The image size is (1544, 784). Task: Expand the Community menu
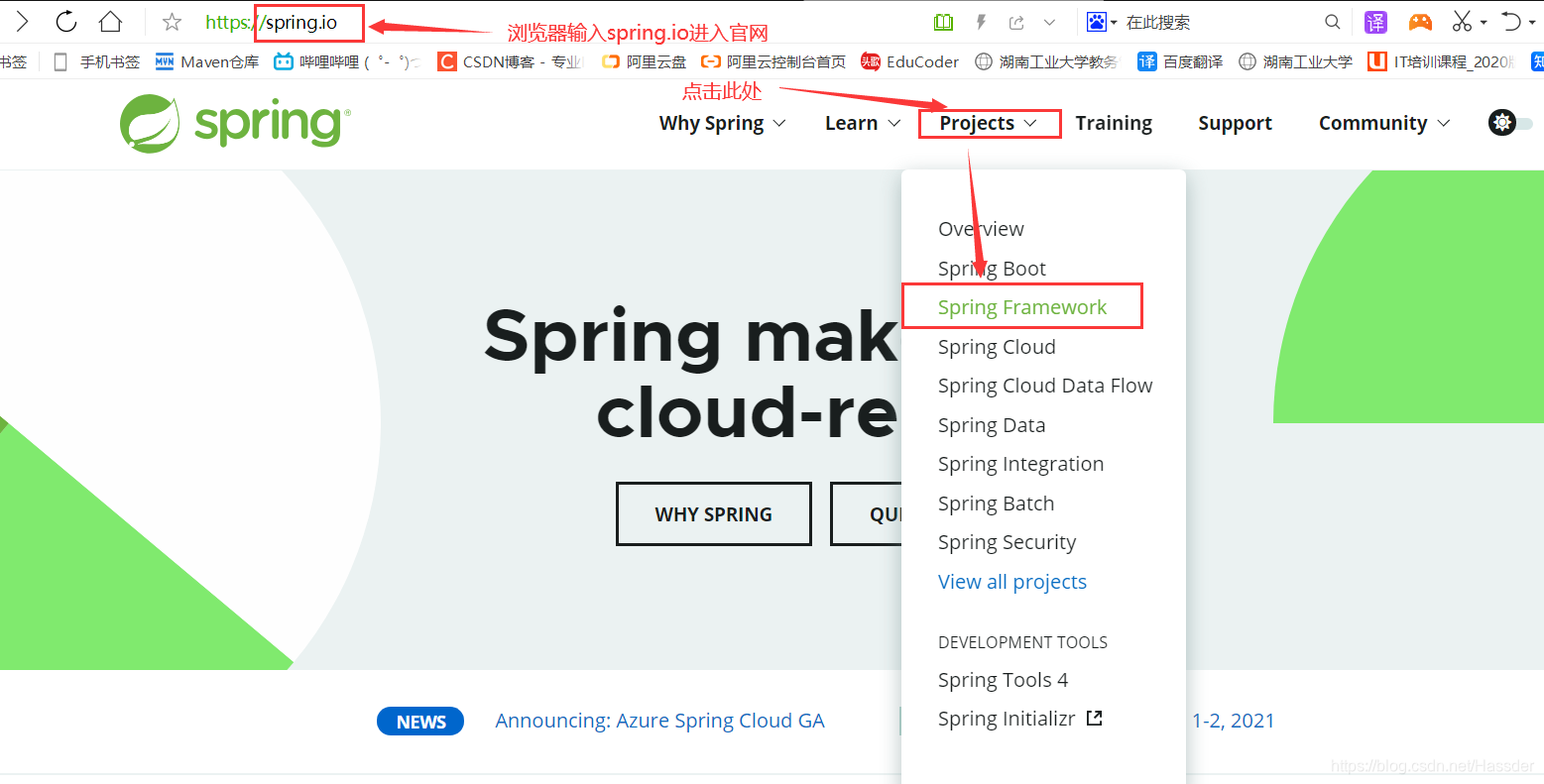point(1383,123)
